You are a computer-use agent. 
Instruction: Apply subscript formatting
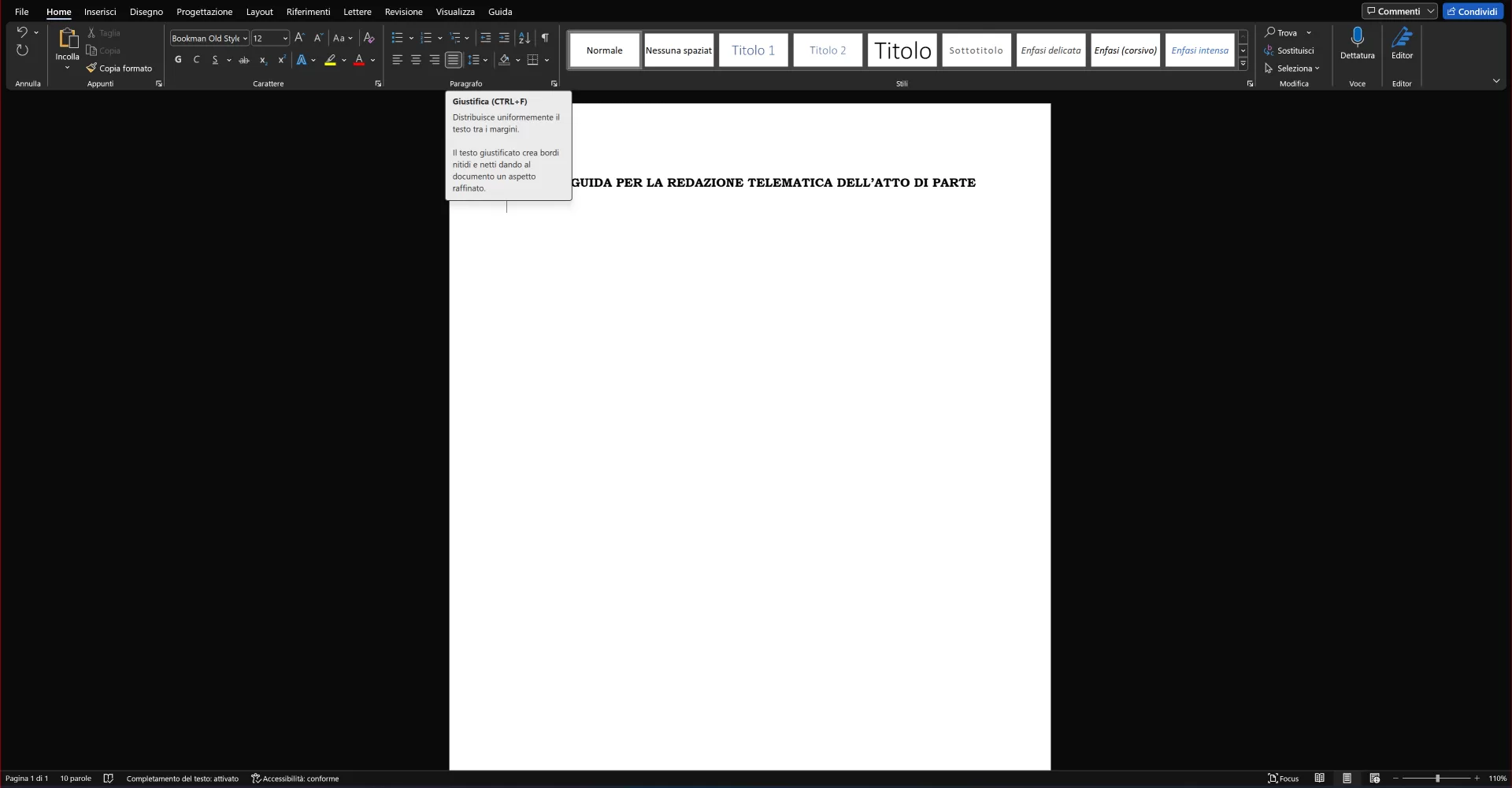tap(263, 60)
